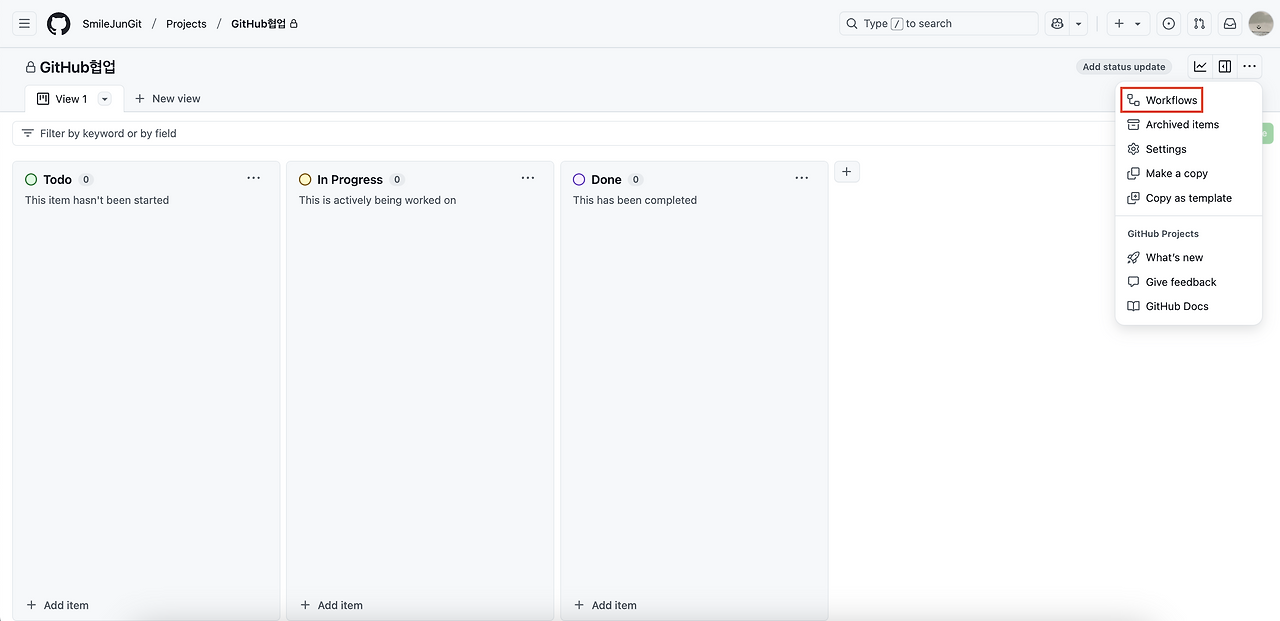Viewport: 1280px width, 621px height.
Task: Click the green Todo status circle
Action: point(31,180)
